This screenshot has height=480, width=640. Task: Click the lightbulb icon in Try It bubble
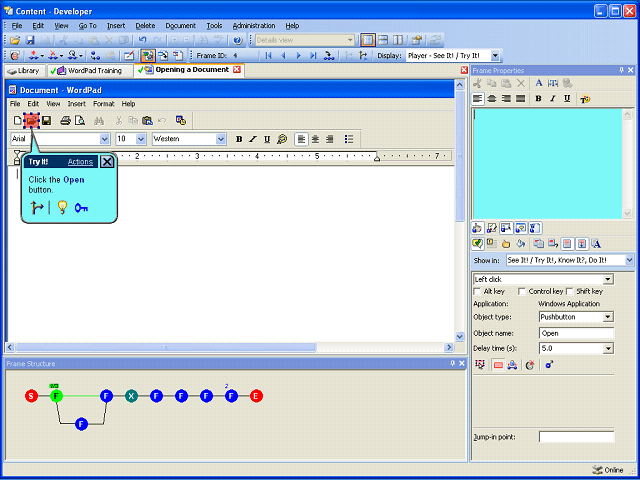click(62, 207)
